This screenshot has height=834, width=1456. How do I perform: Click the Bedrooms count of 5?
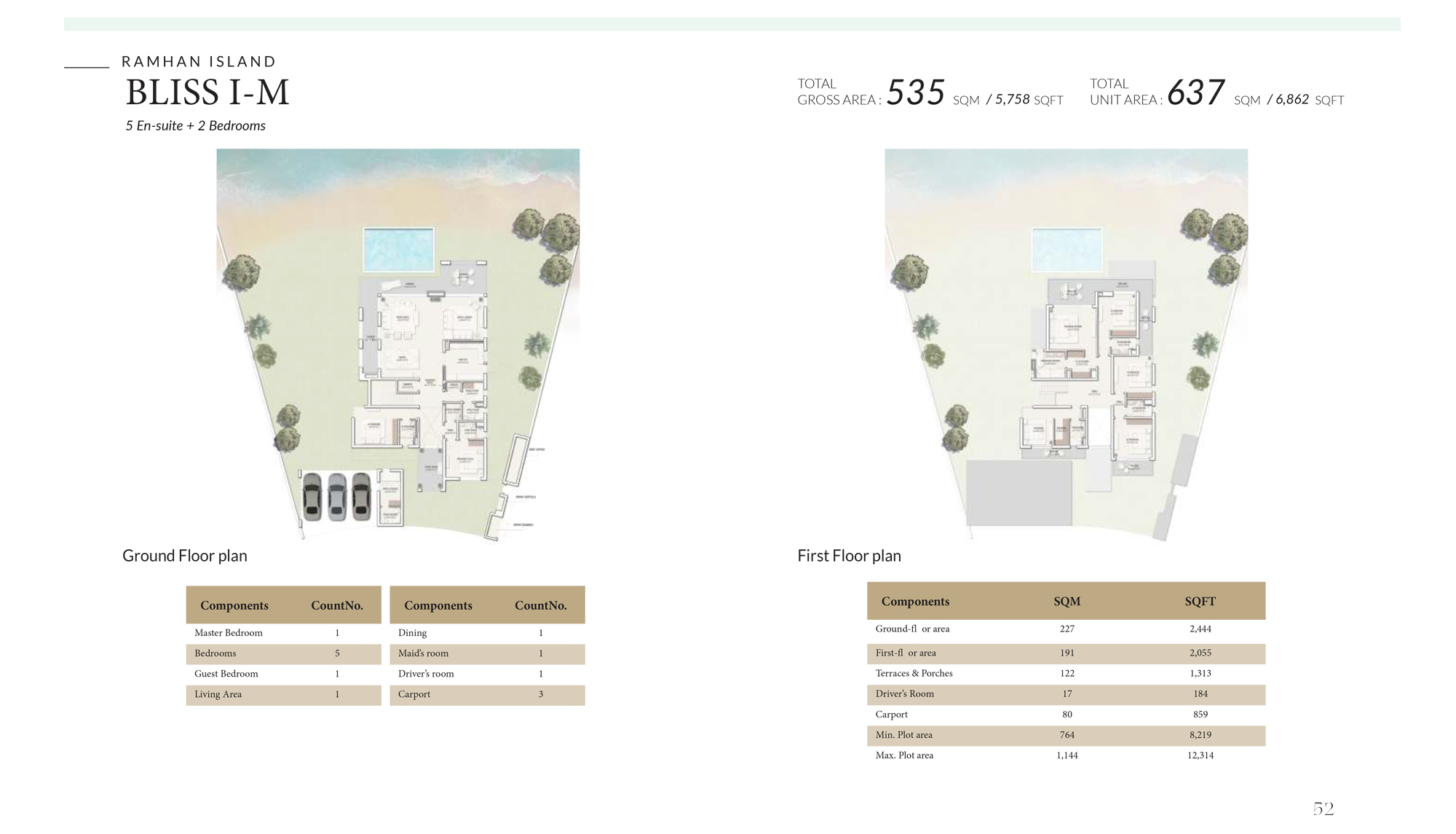coord(336,653)
